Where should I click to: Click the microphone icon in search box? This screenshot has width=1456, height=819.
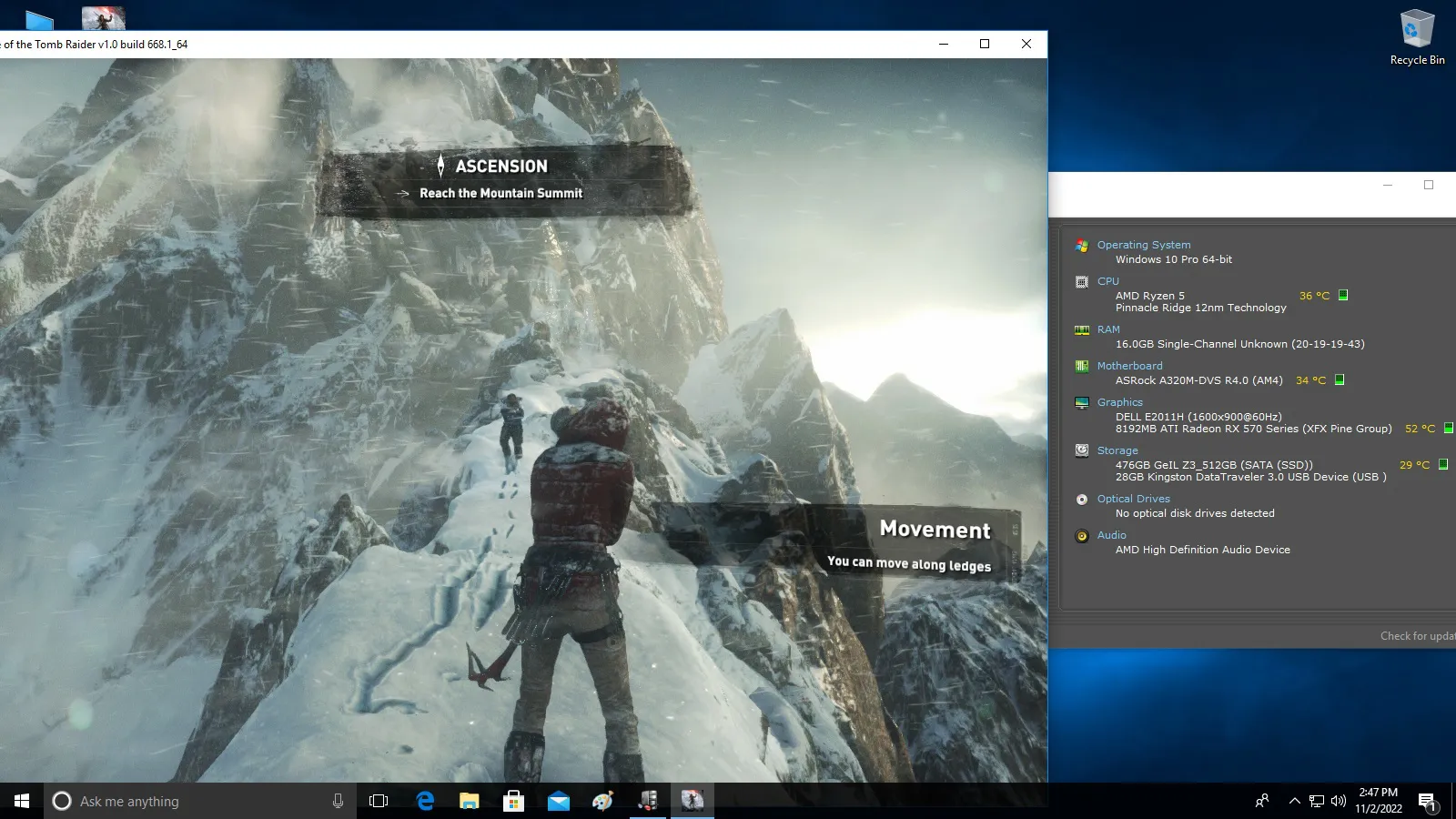pyautogui.click(x=338, y=801)
